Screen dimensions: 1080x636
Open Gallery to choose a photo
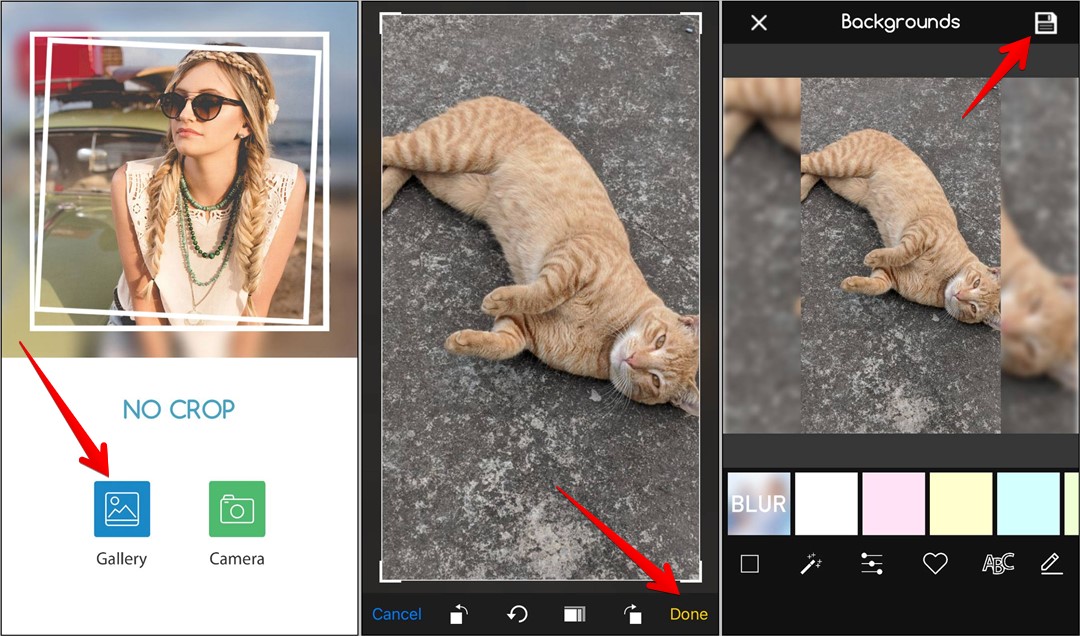(121, 509)
